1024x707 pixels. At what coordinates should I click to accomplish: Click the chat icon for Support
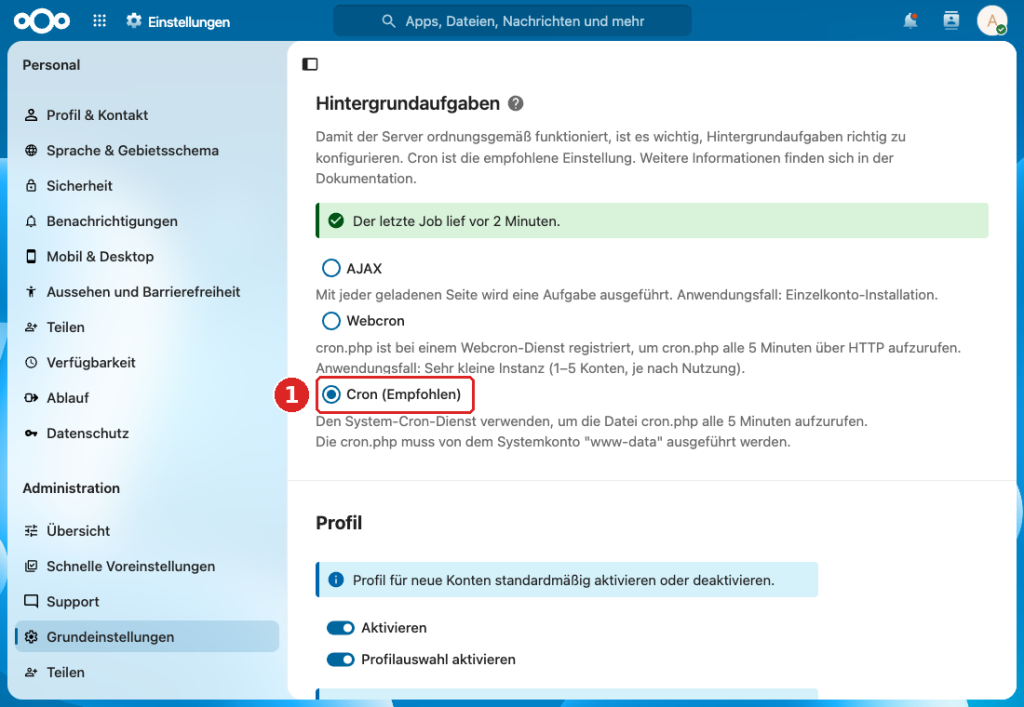click(31, 601)
